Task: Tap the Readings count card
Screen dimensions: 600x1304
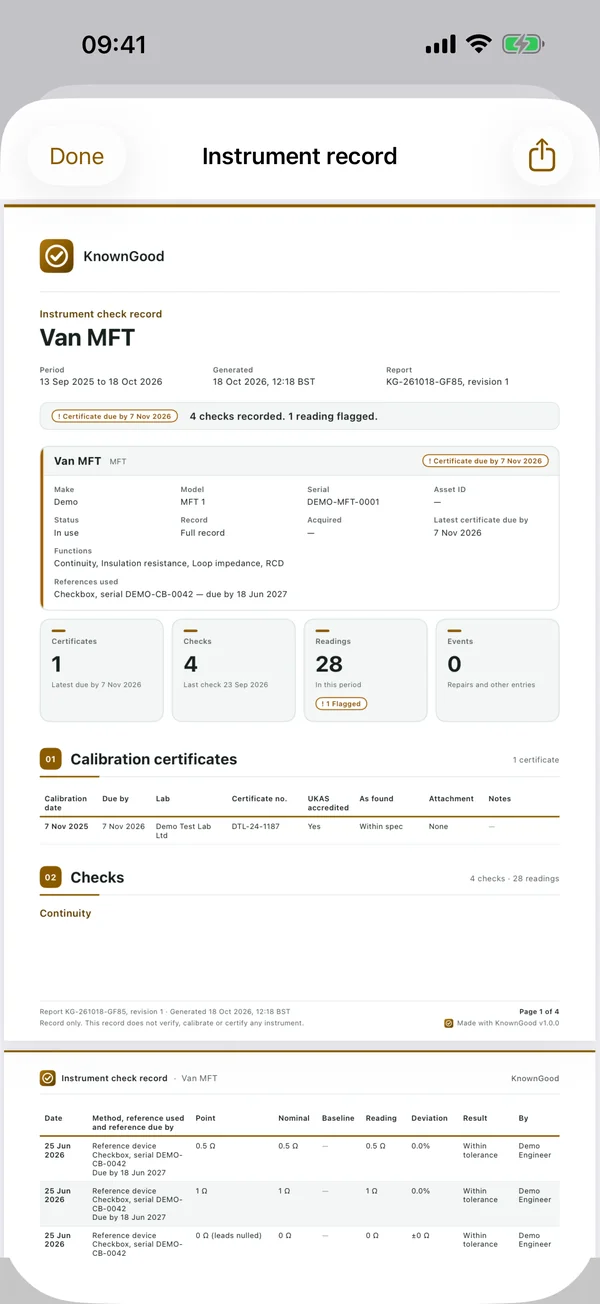Action: coord(365,670)
